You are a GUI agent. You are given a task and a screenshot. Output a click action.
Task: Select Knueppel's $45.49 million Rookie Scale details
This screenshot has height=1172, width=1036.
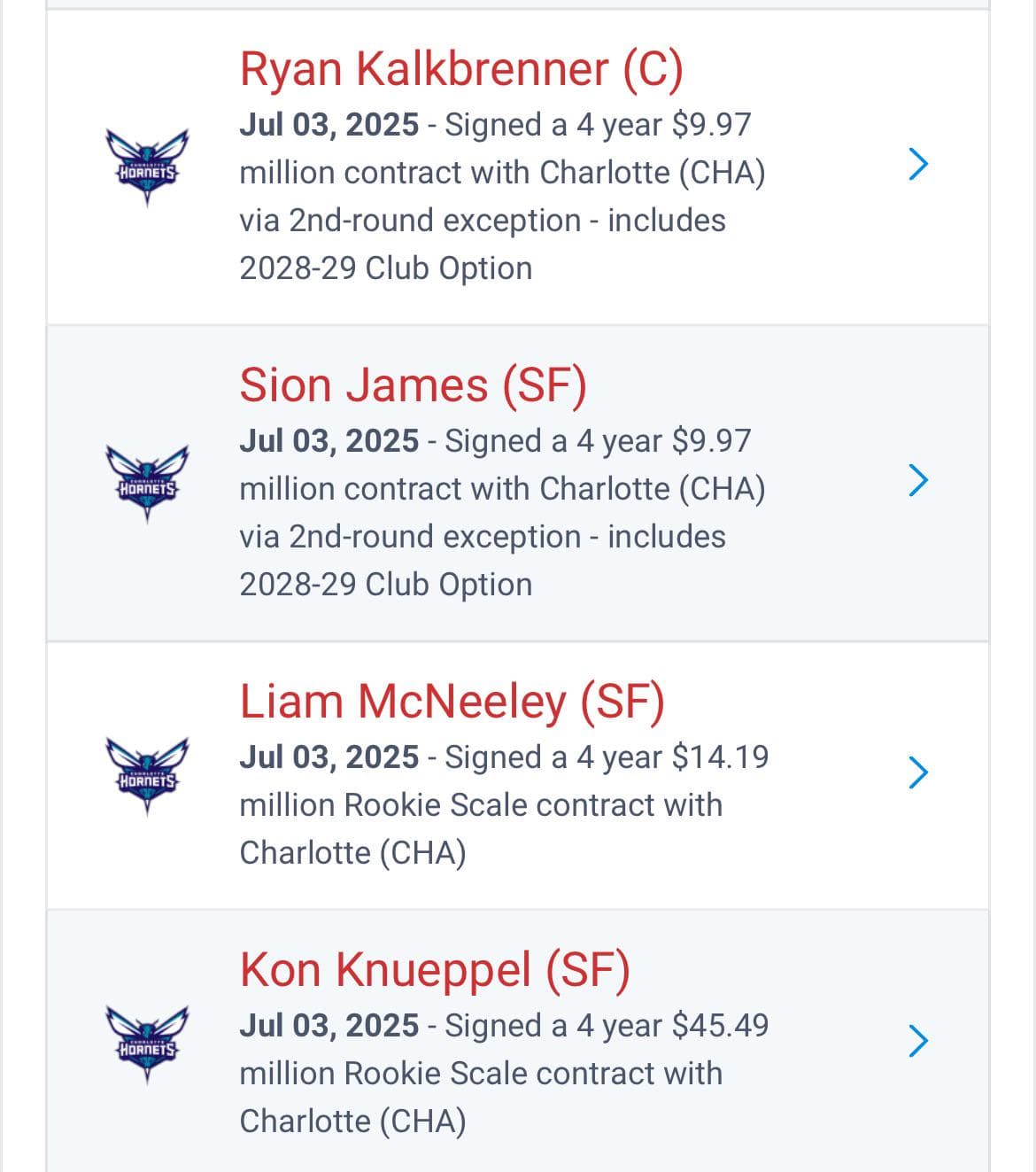tap(505, 1073)
